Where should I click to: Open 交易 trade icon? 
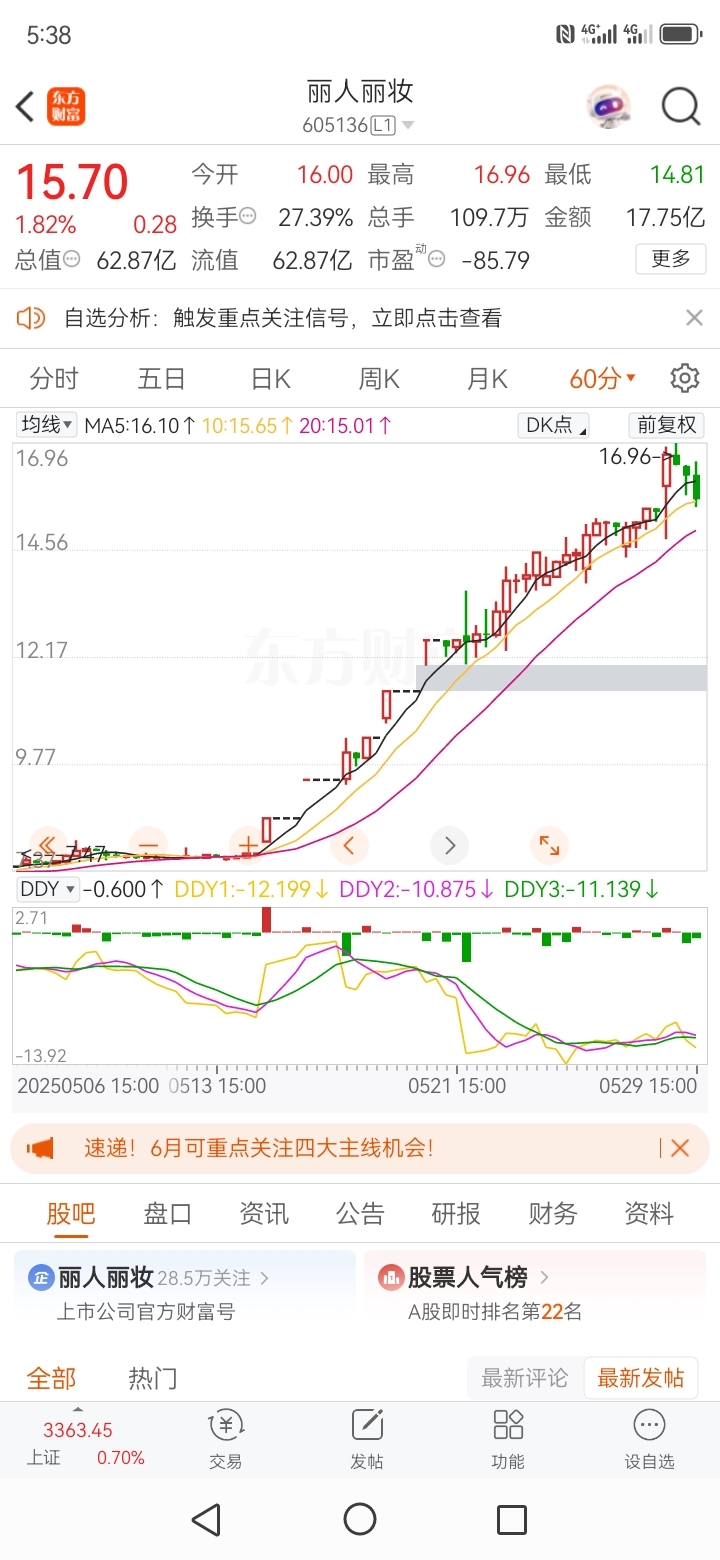[x=225, y=1439]
